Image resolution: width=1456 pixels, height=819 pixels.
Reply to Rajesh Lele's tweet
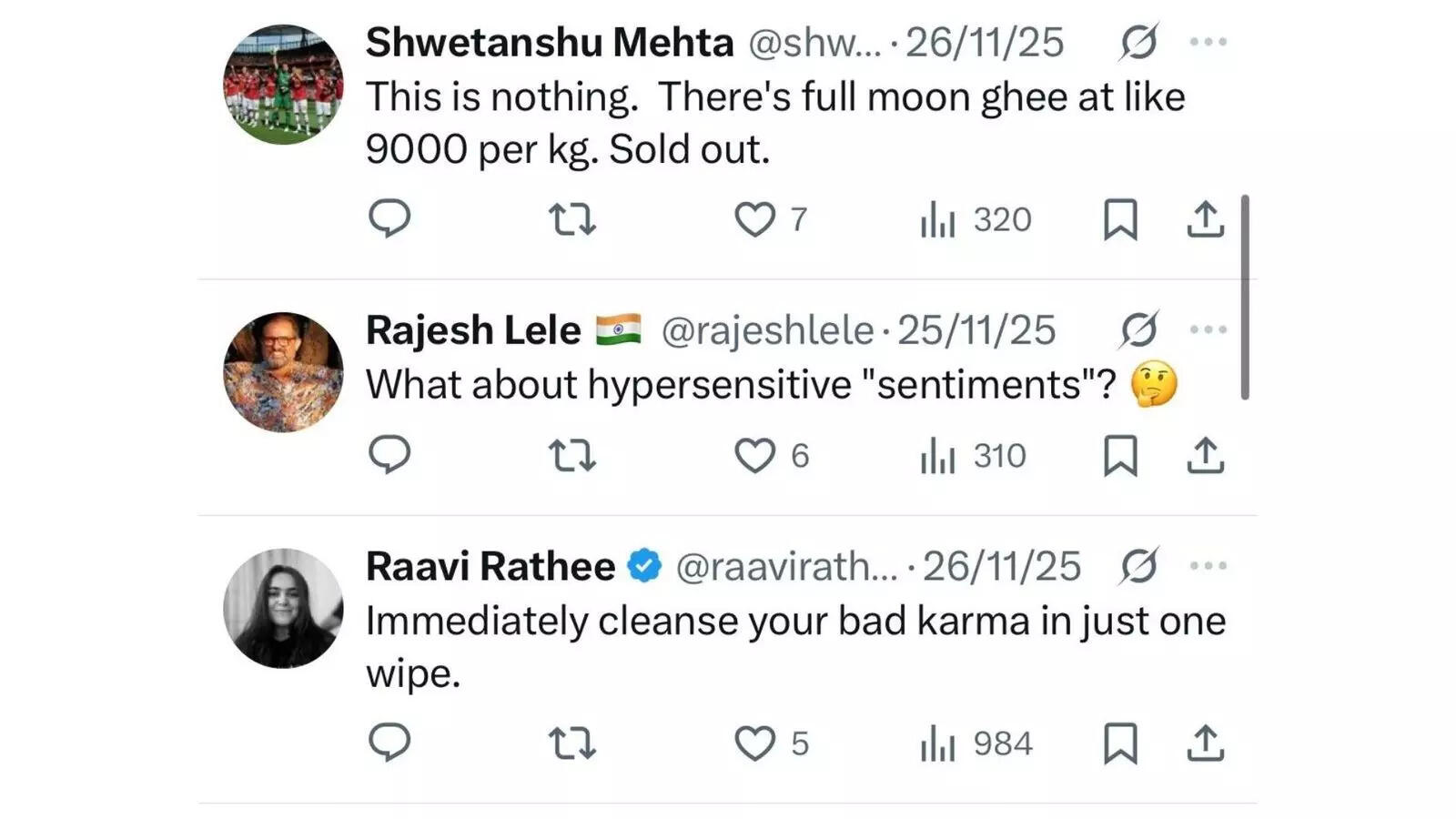[389, 455]
